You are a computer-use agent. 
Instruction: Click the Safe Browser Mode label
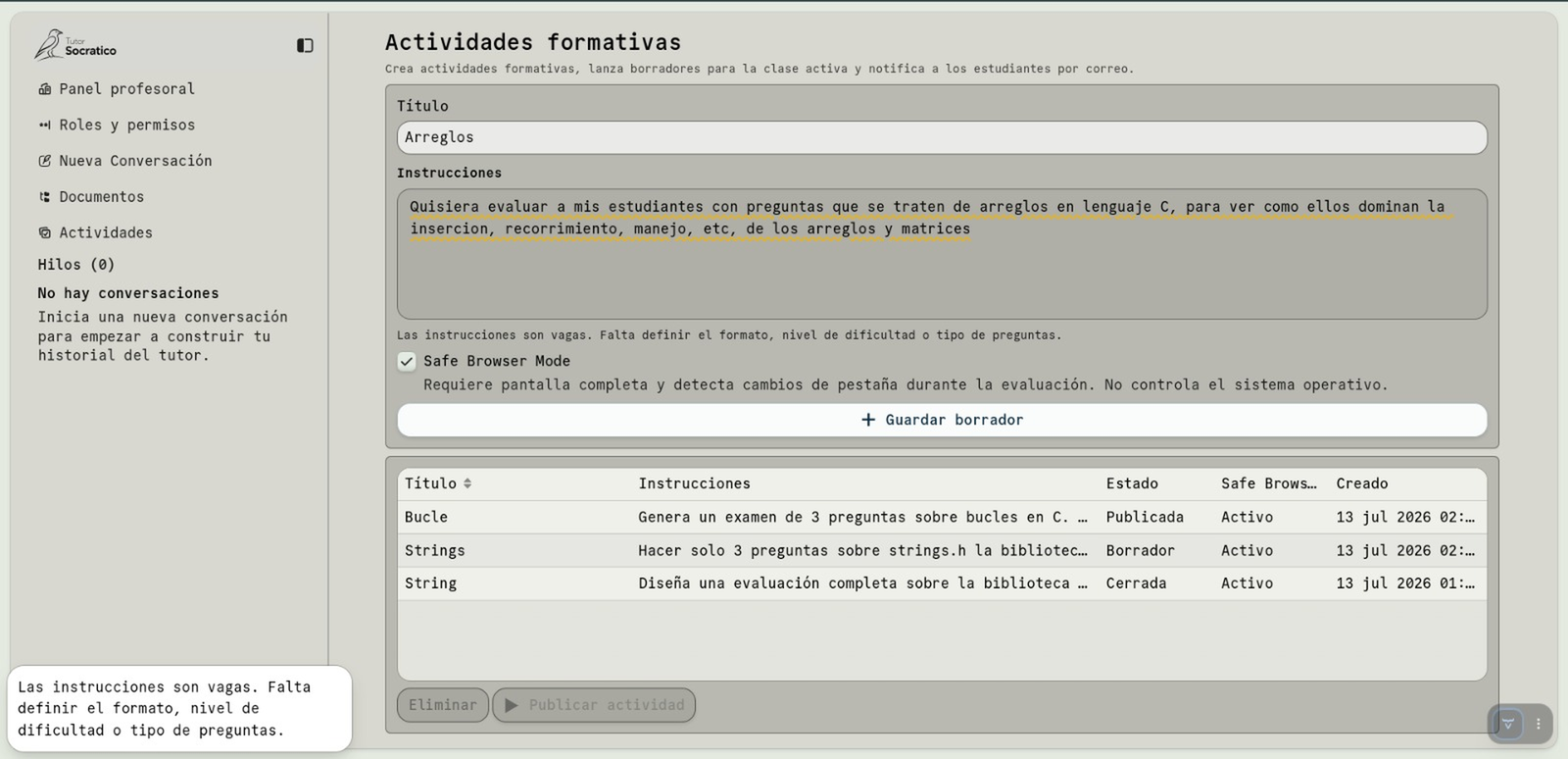(497, 361)
